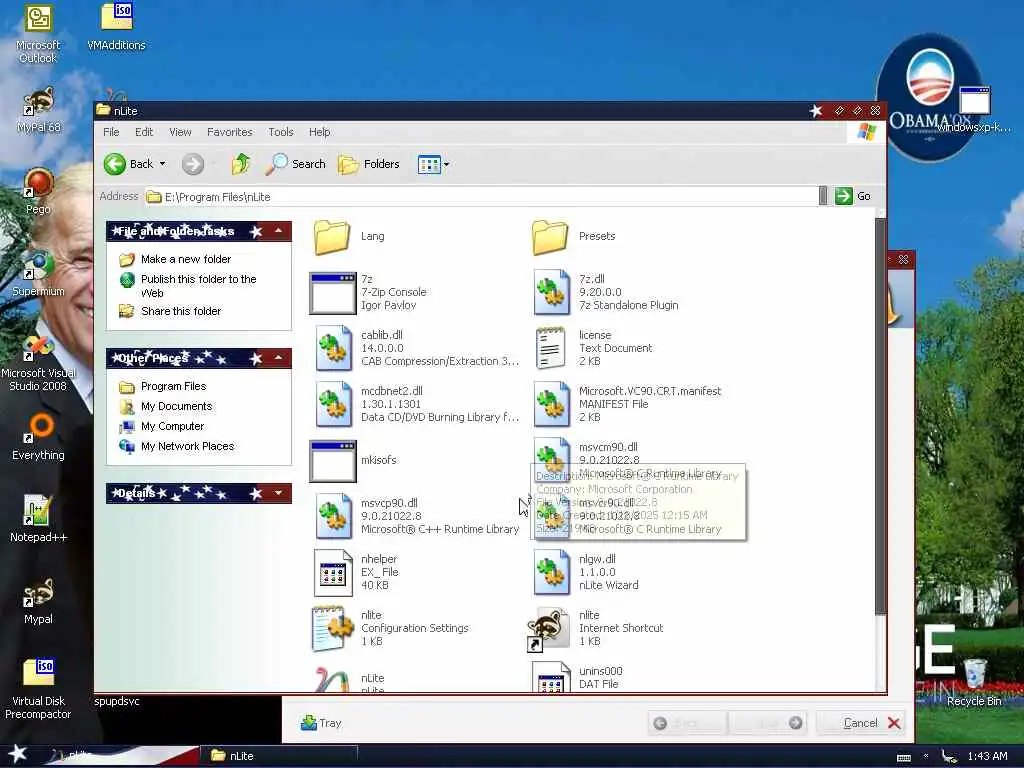Viewport: 1024px width, 768px height.
Task: Click Cancel in the nLite wizard window
Action: coord(861,723)
